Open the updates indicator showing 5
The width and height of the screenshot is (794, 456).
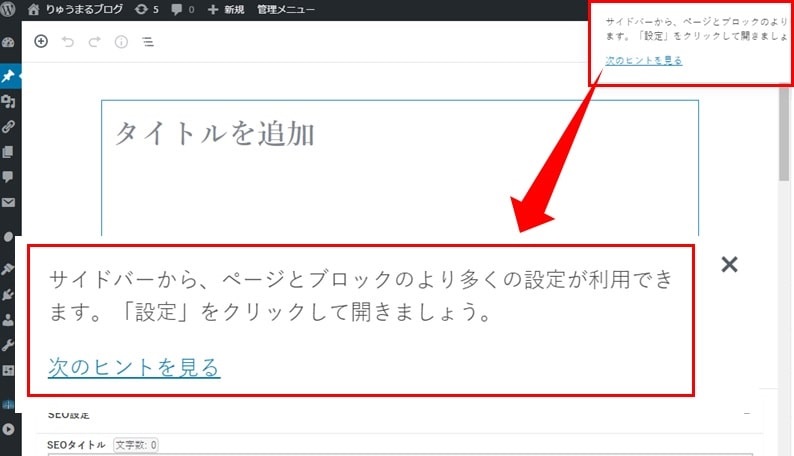click(x=147, y=9)
